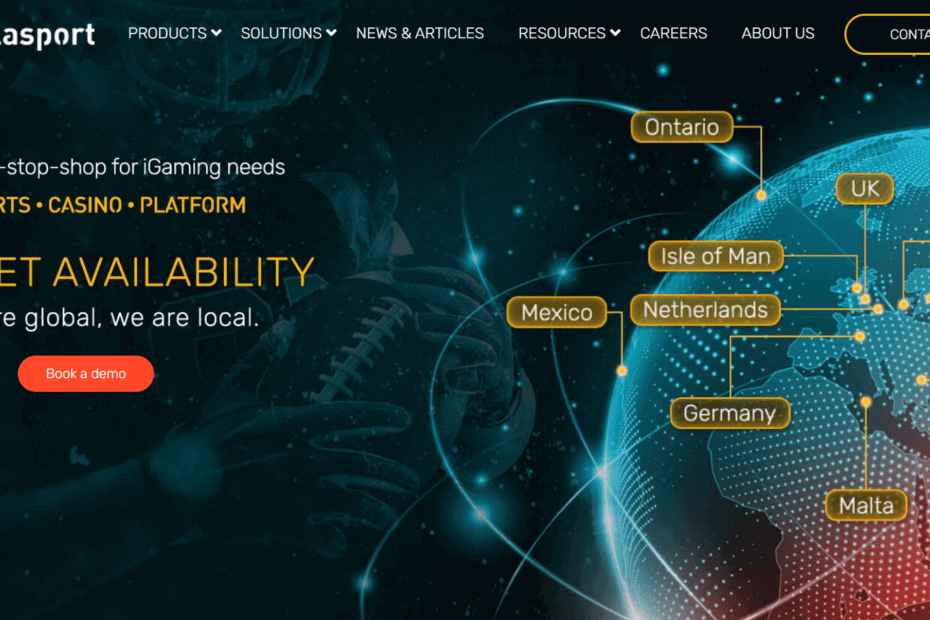Click the Book a demo button
The image size is (930, 620).
pos(86,374)
